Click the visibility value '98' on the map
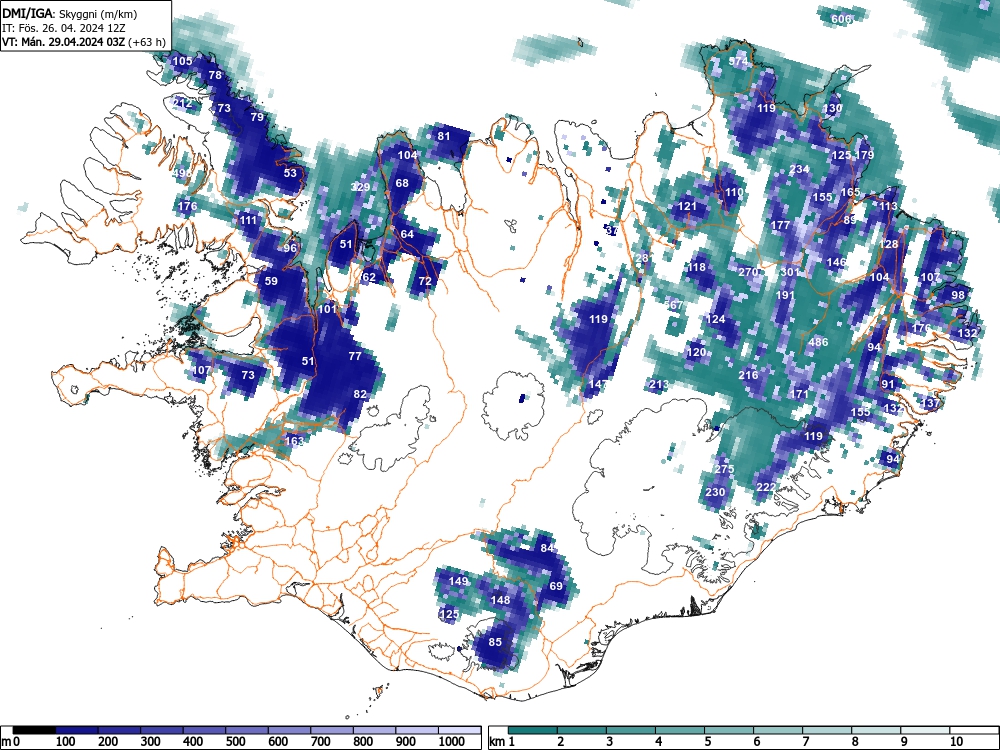 958,295
